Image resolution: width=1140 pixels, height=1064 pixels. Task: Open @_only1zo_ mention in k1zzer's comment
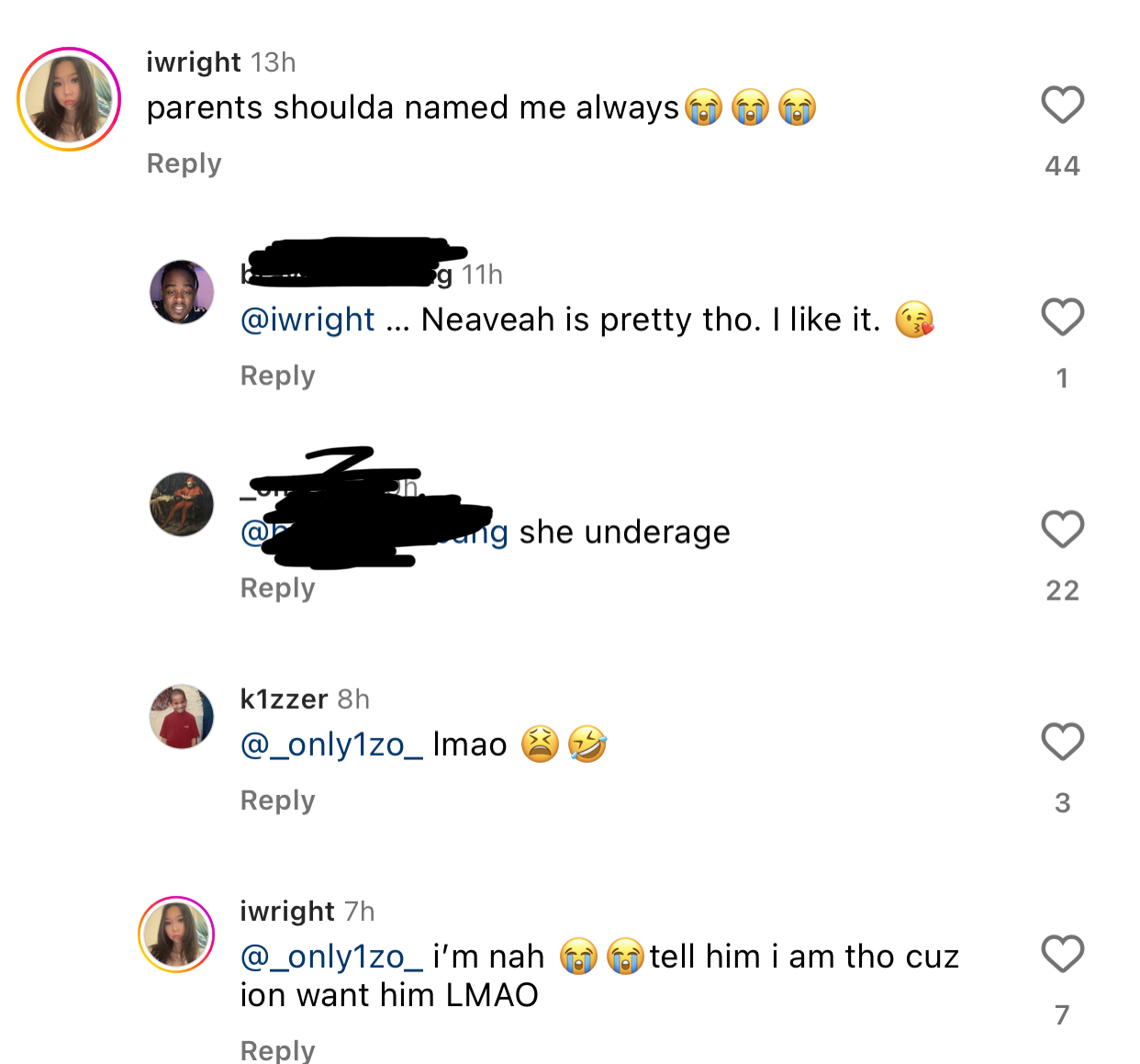(x=331, y=745)
